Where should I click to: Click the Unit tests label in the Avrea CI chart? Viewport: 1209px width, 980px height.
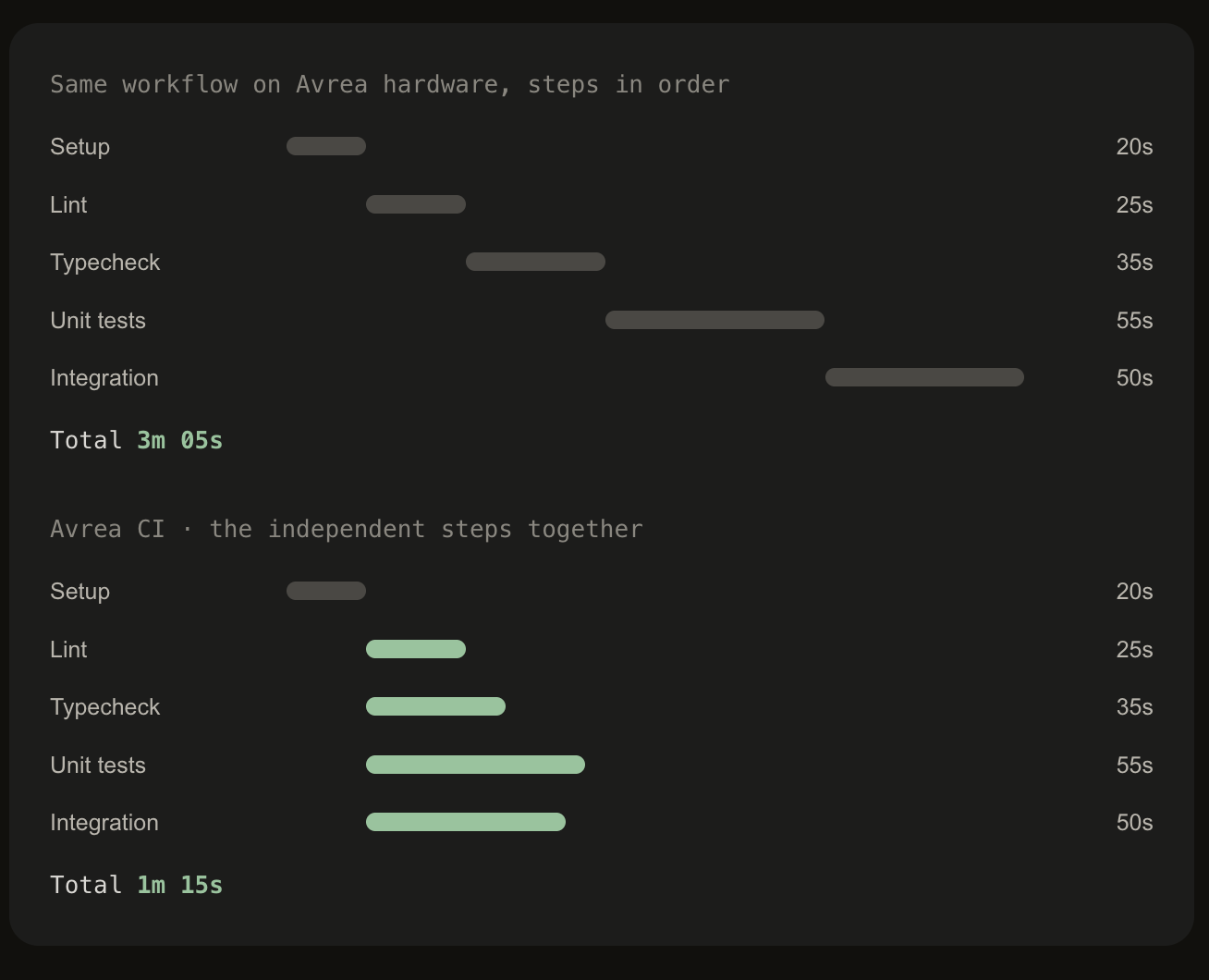(x=98, y=766)
